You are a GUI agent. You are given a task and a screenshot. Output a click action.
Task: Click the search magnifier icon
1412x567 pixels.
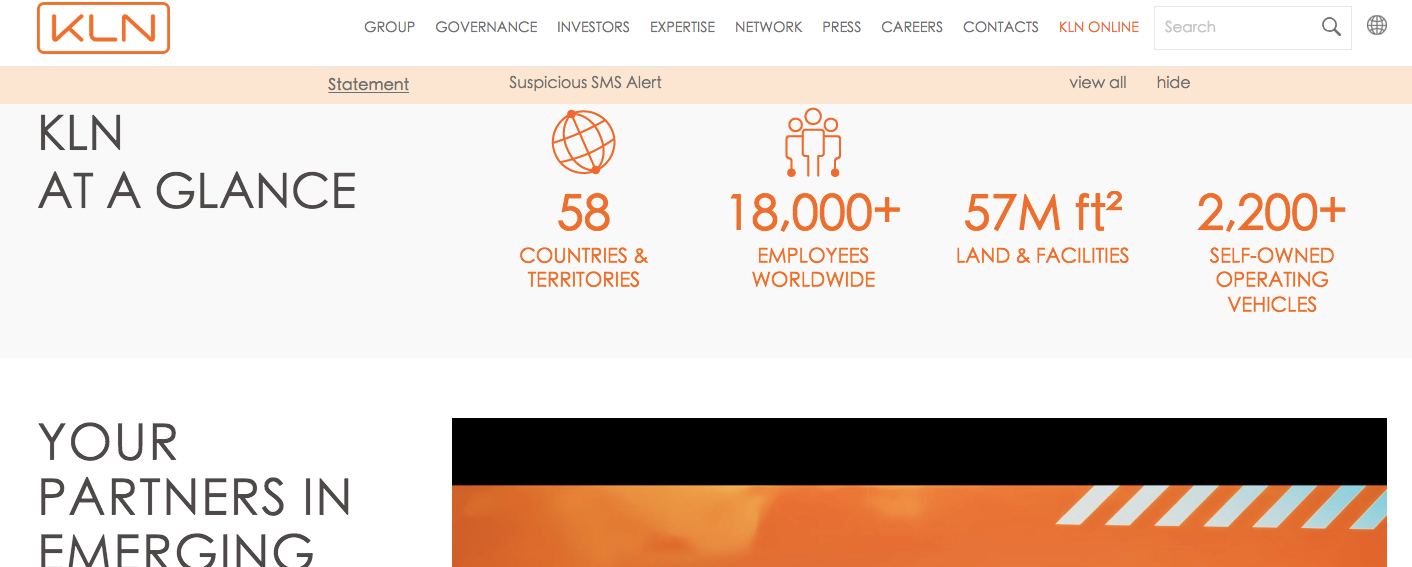pos(1331,27)
